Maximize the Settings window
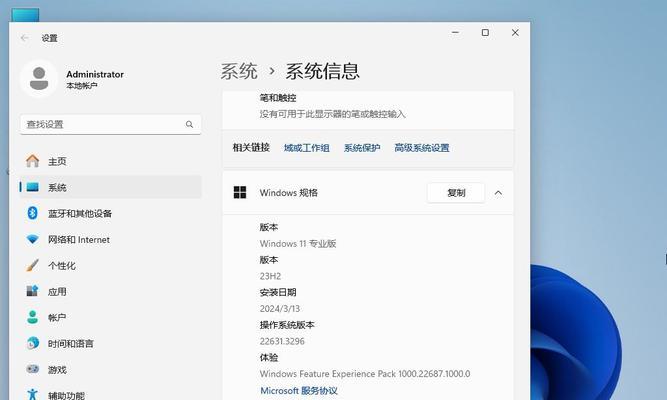The image size is (667, 400). point(485,32)
